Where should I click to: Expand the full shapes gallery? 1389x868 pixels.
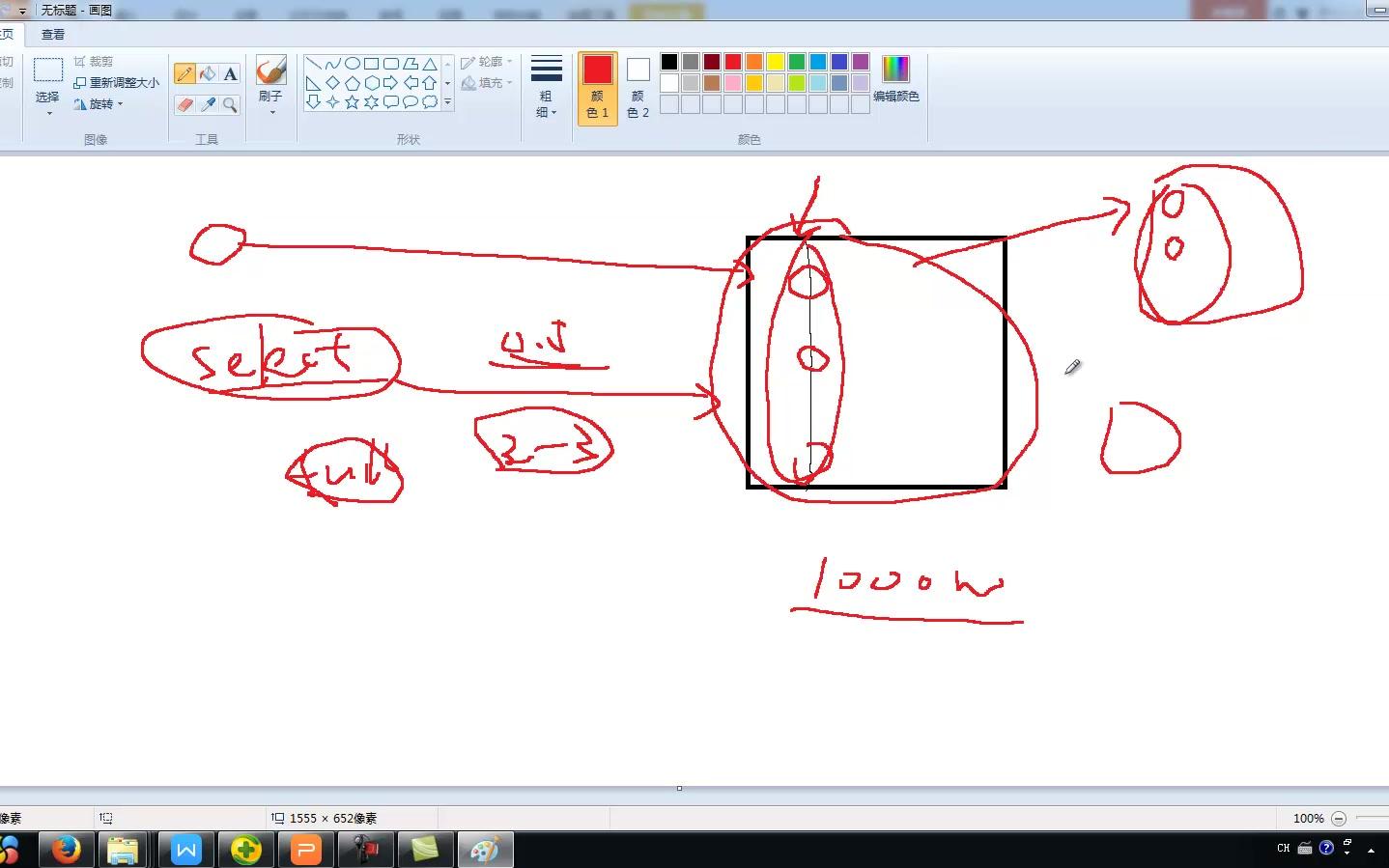click(x=447, y=102)
